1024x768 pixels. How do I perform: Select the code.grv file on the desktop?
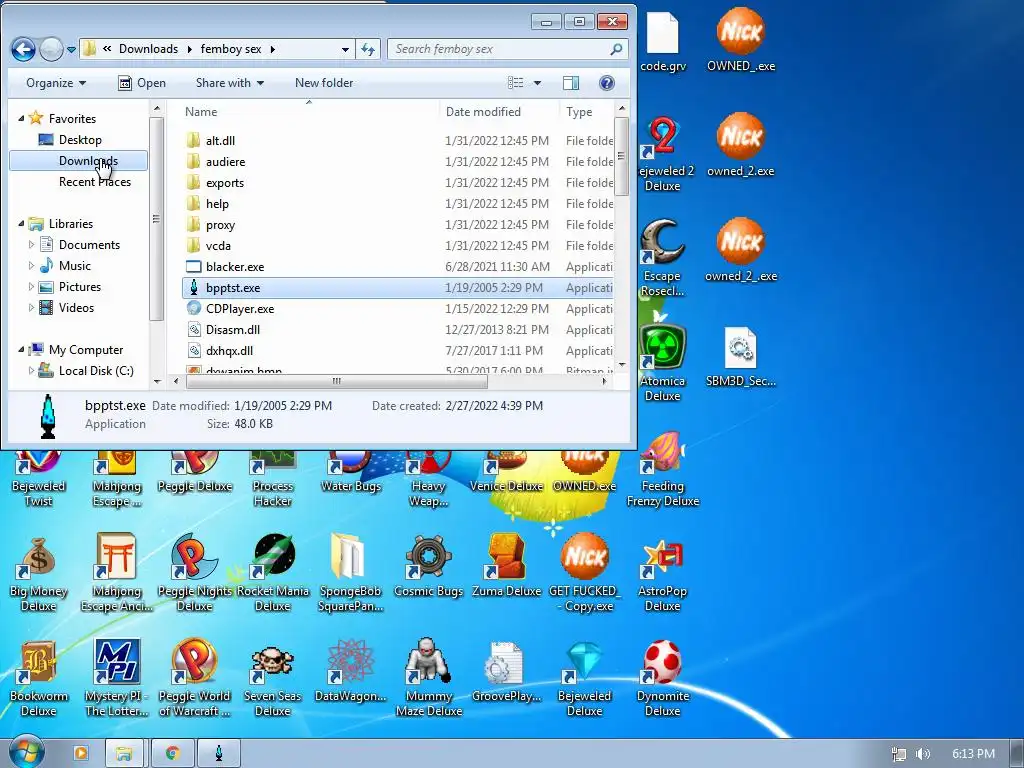663,40
